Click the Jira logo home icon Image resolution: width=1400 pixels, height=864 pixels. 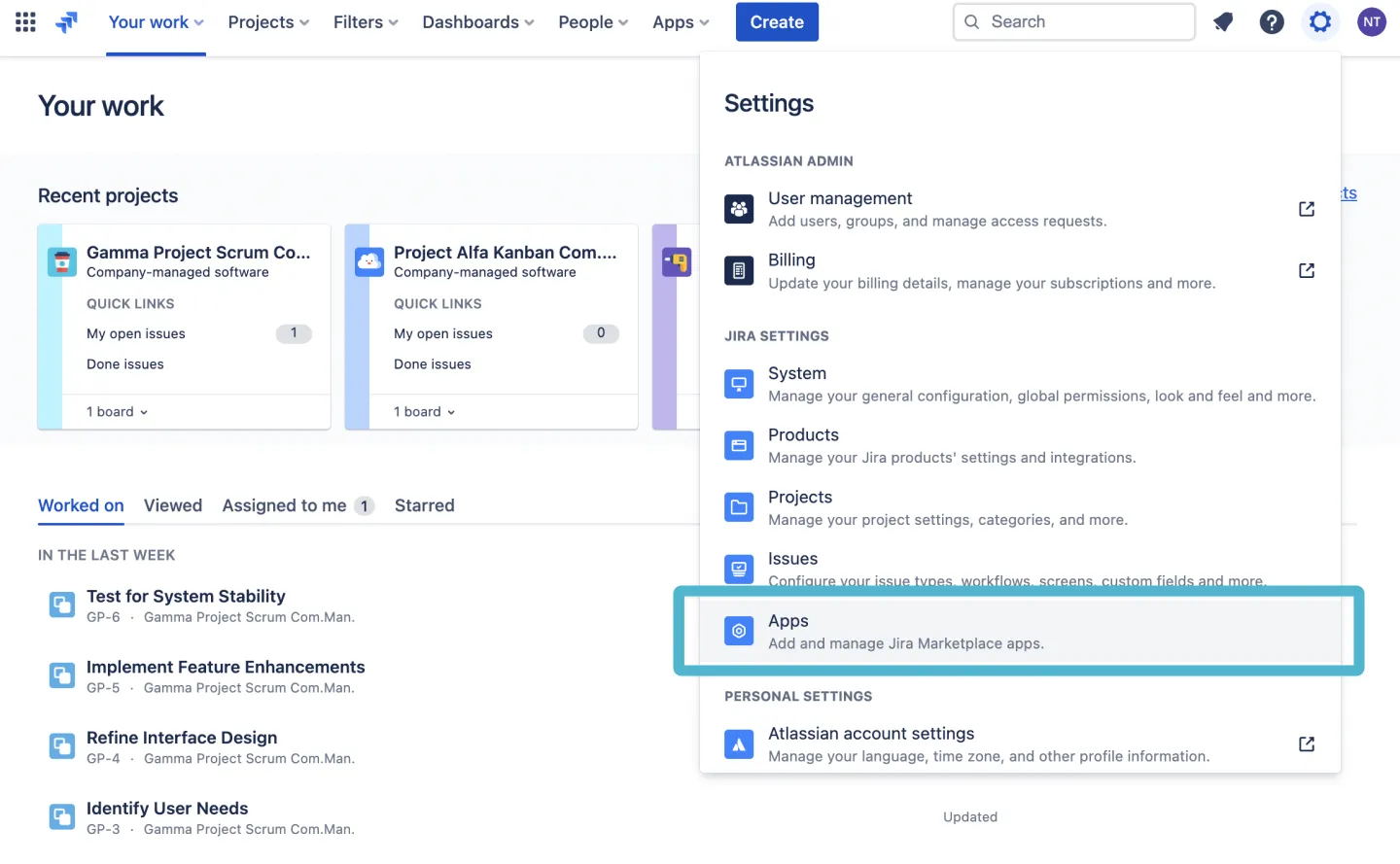pos(66,22)
